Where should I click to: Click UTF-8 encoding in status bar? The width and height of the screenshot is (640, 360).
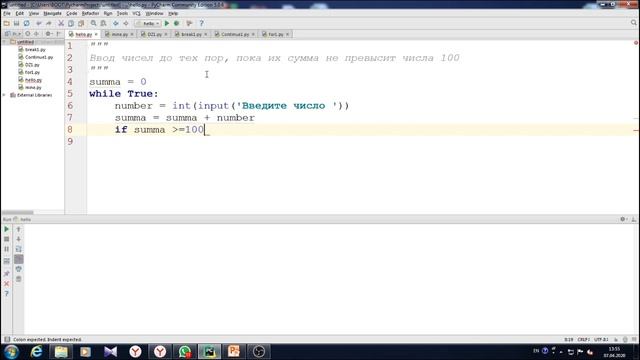(601, 340)
